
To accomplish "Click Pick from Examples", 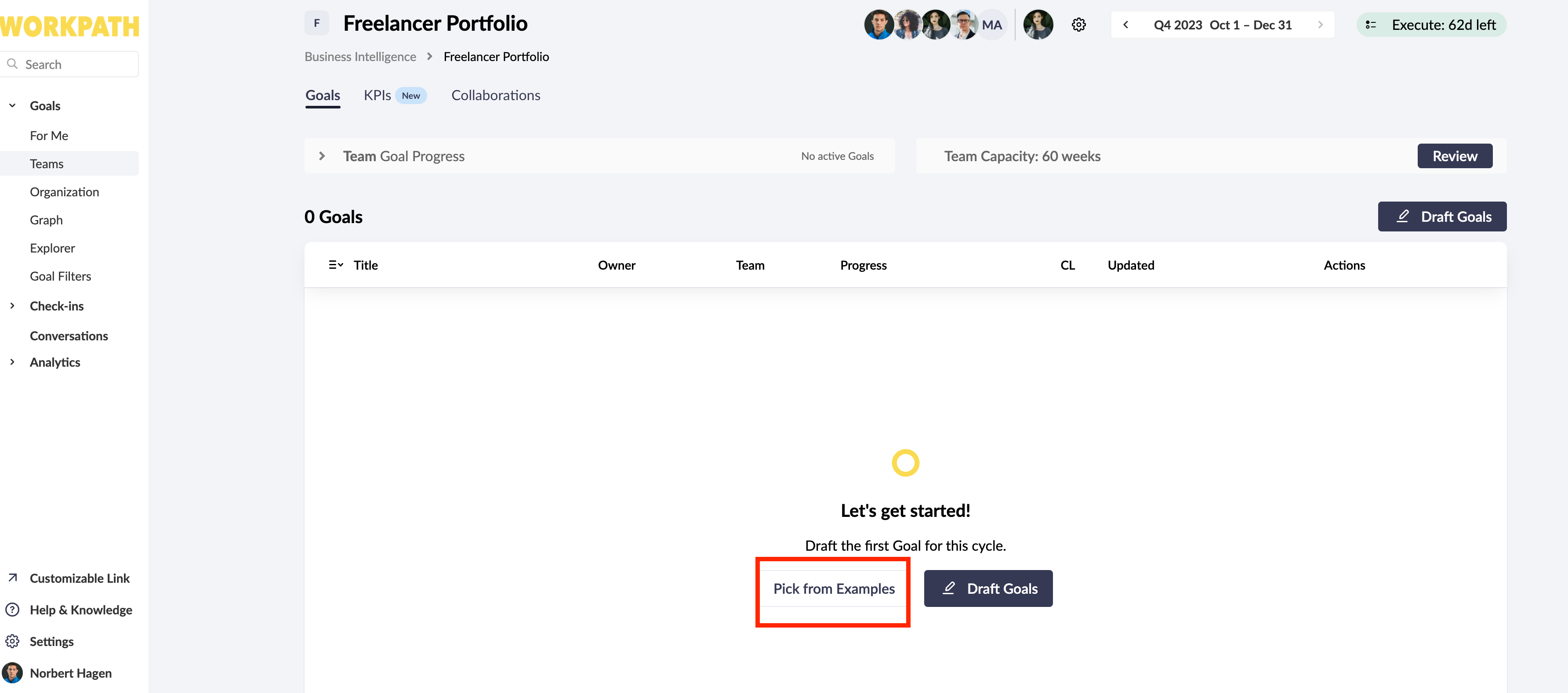I will click(833, 588).
